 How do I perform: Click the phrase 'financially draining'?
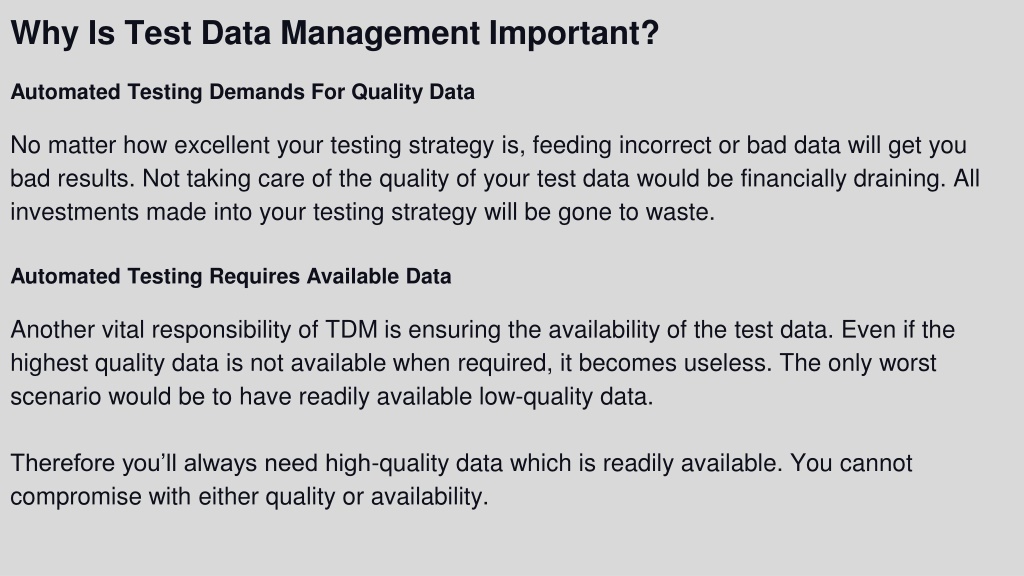[842, 179]
